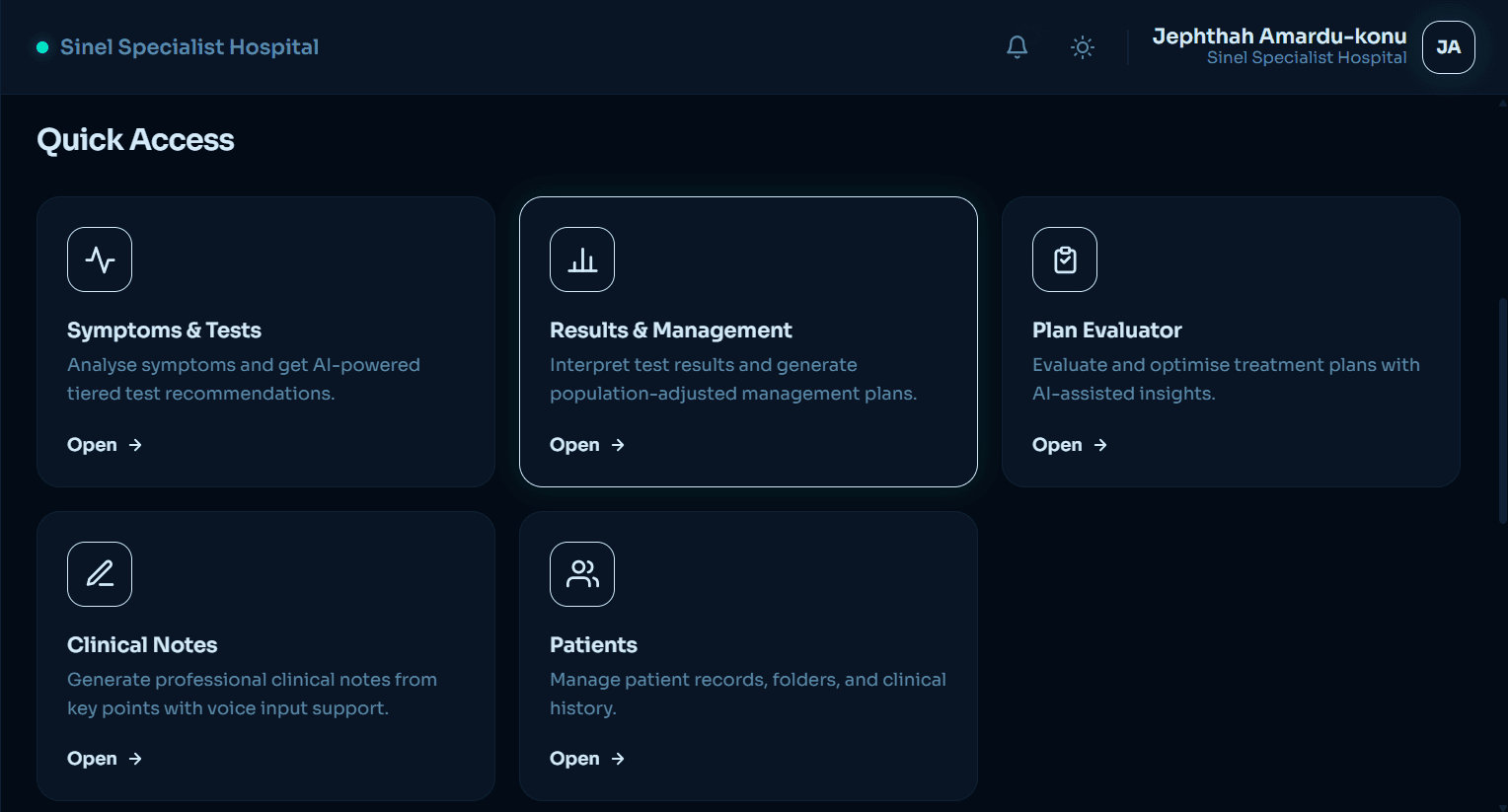The height and width of the screenshot is (812, 1508).
Task: Click the Plan Evaluator clipboard icon
Action: pos(1065,259)
